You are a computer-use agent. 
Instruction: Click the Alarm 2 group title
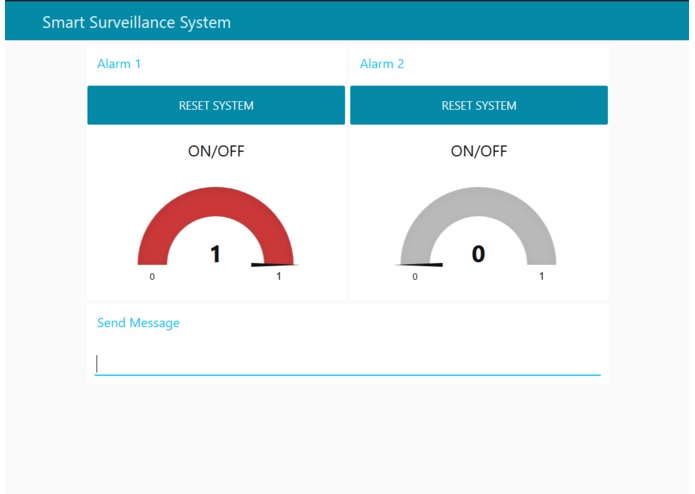click(382, 64)
